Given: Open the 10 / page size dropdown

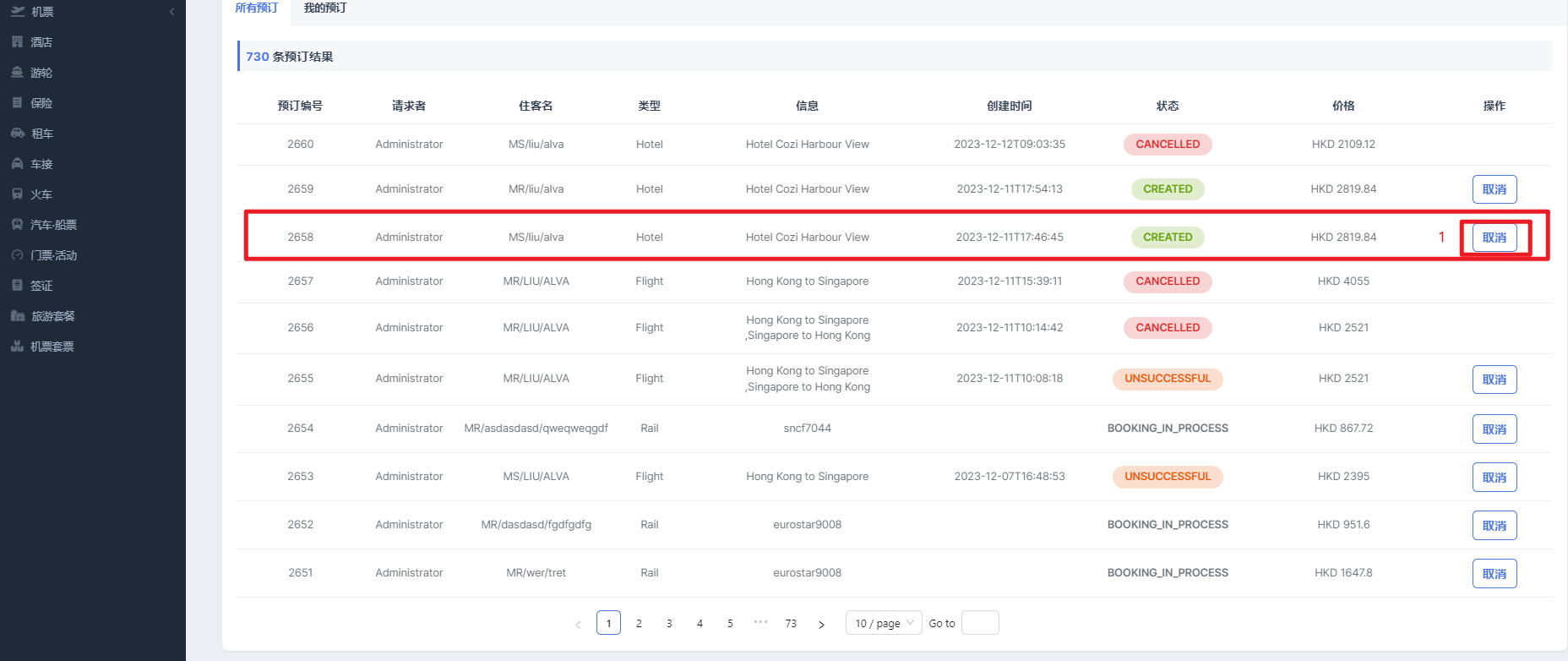Looking at the screenshot, I should (x=883, y=623).
